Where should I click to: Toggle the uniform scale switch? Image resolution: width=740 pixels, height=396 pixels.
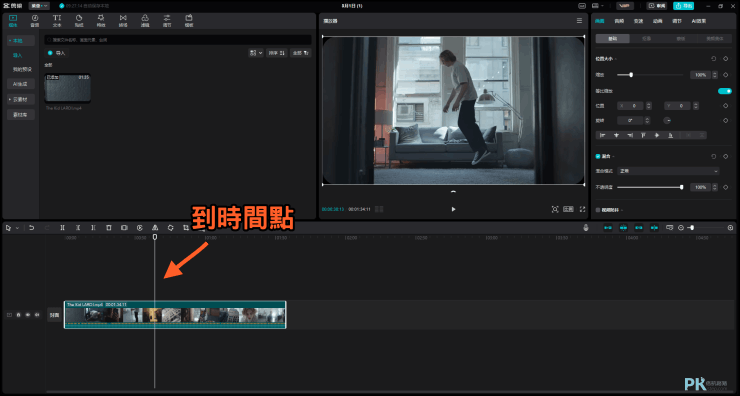click(x=724, y=91)
